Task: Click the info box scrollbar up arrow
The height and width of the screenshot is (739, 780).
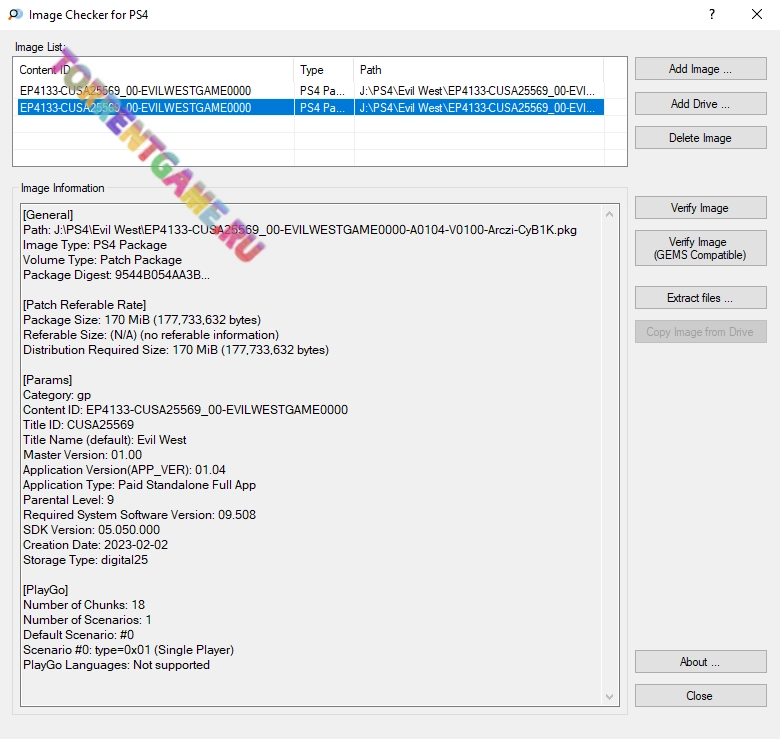Action: click(610, 213)
